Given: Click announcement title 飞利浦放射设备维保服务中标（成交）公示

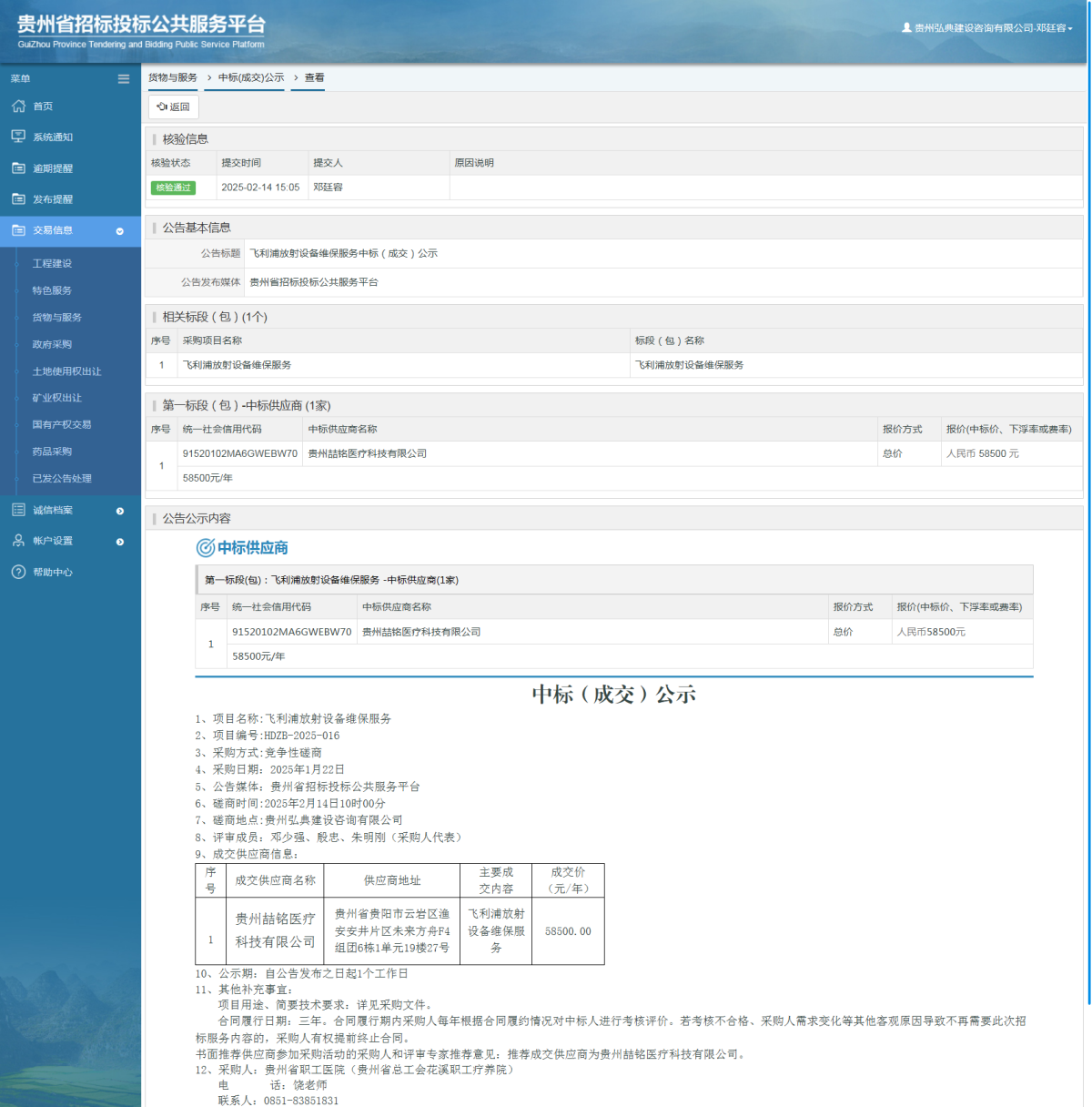Looking at the screenshot, I should [344, 253].
